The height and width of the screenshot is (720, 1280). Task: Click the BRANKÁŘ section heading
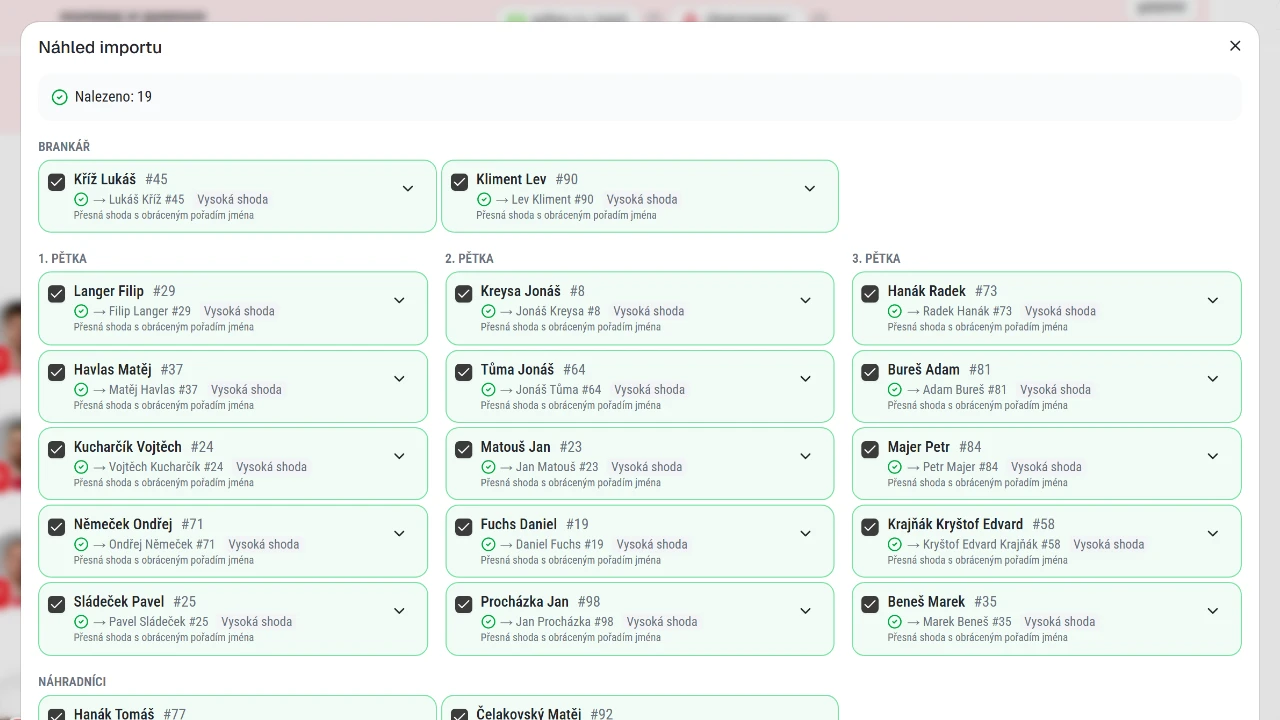[x=64, y=147]
